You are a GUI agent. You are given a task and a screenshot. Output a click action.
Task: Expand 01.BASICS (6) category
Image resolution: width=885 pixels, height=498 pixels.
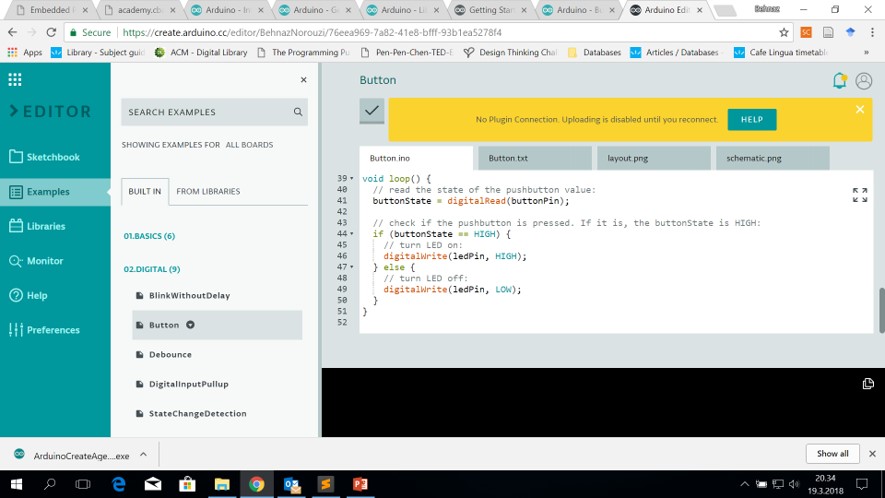click(149, 236)
